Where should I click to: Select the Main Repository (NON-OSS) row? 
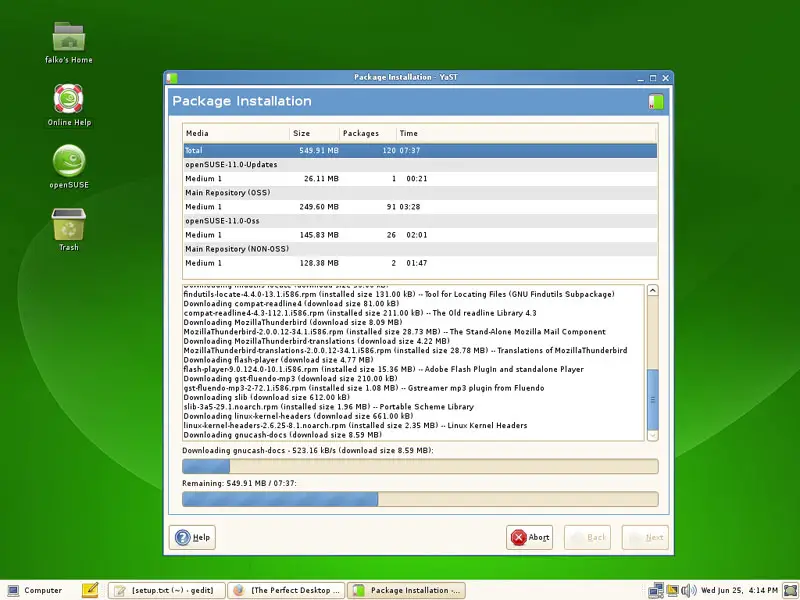[420, 249]
